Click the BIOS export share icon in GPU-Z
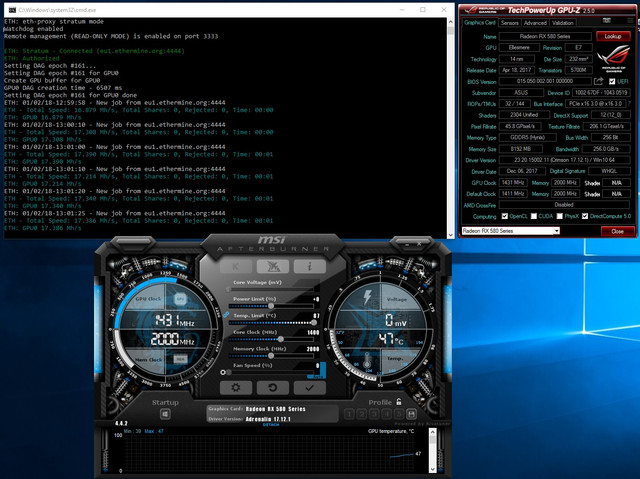 599,81
